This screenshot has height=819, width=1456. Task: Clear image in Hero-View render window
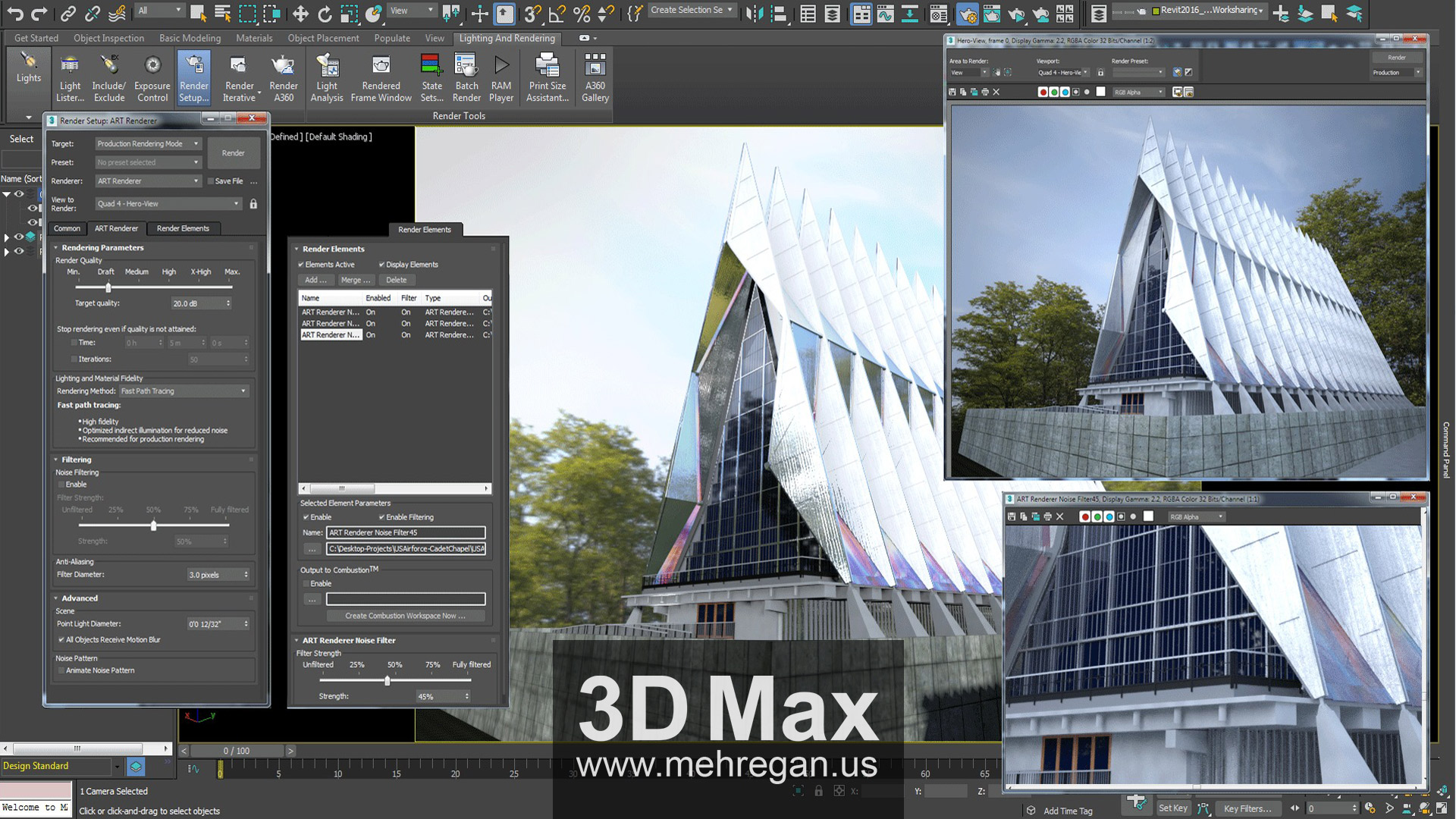click(x=996, y=92)
